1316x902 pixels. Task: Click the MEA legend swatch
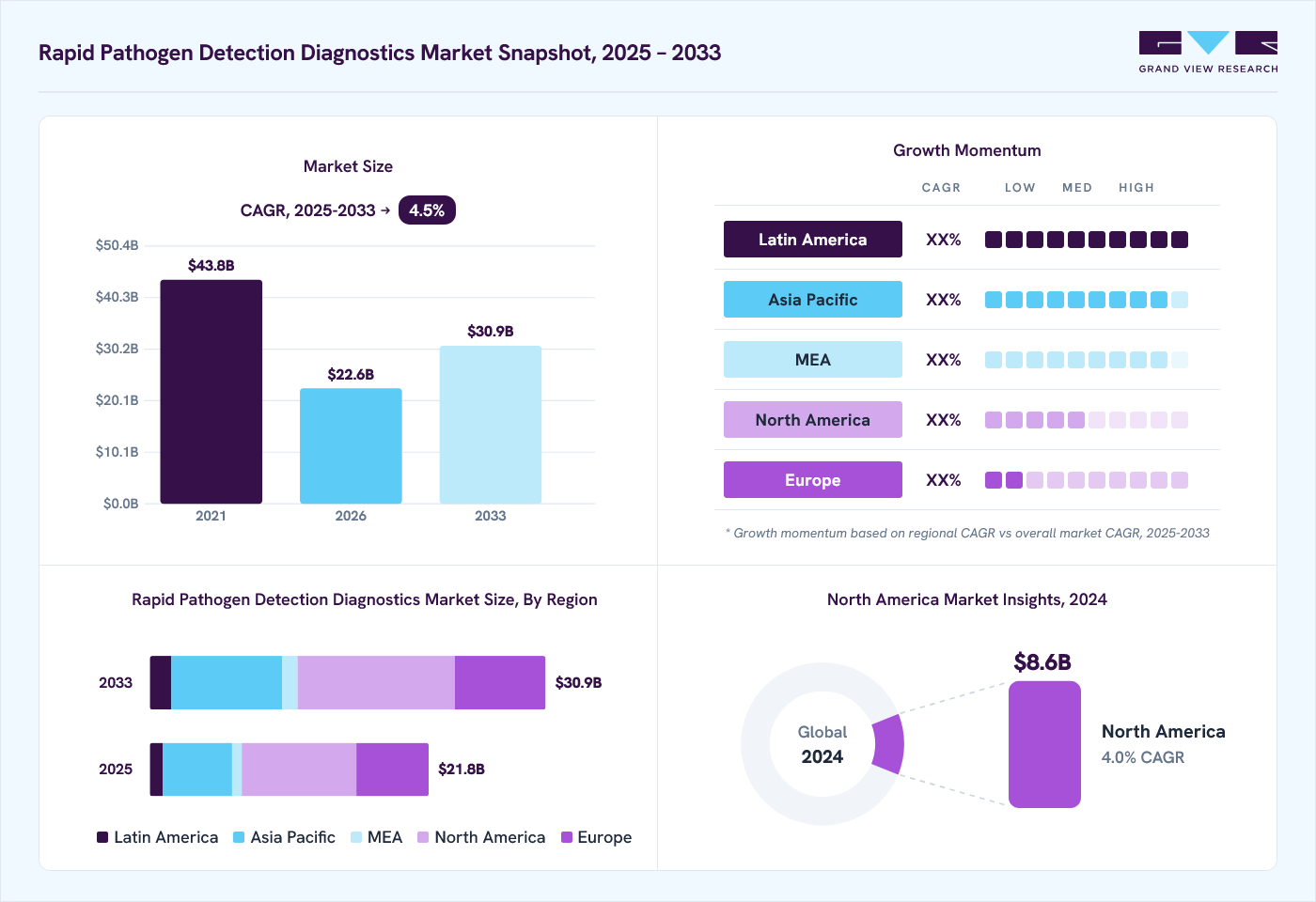[356, 837]
